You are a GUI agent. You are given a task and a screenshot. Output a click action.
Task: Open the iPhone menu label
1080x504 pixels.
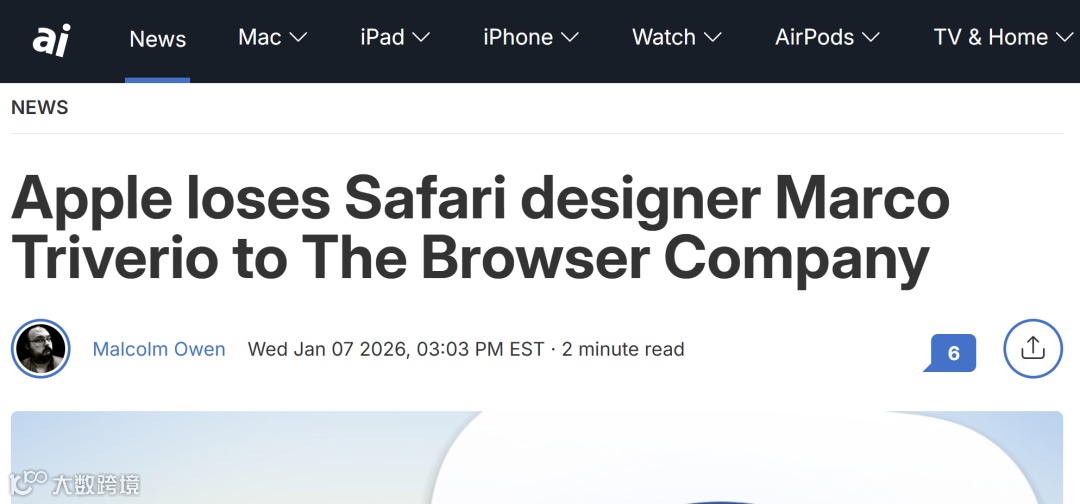[518, 37]
